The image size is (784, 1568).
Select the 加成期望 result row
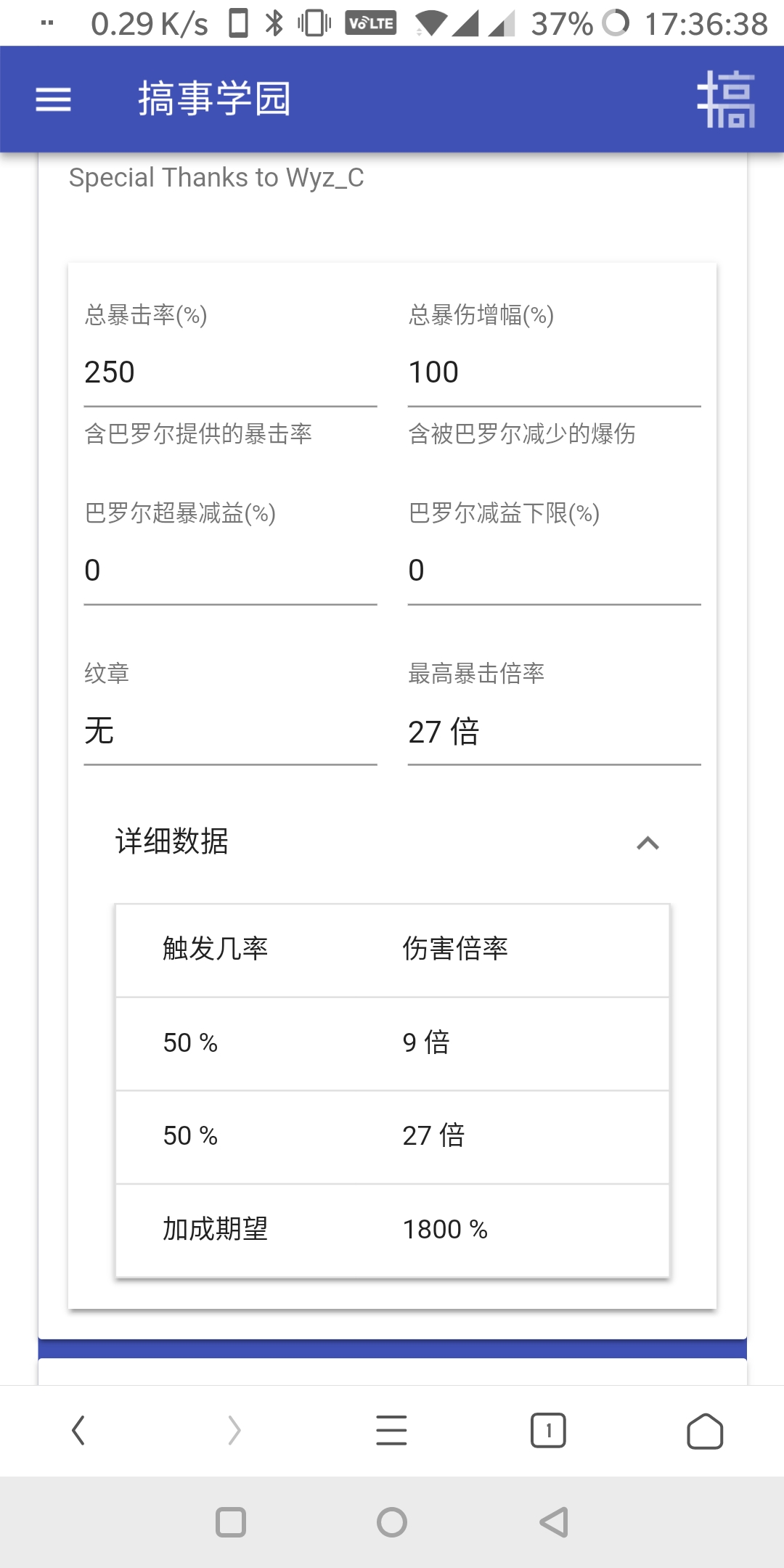pos(392,1230)
